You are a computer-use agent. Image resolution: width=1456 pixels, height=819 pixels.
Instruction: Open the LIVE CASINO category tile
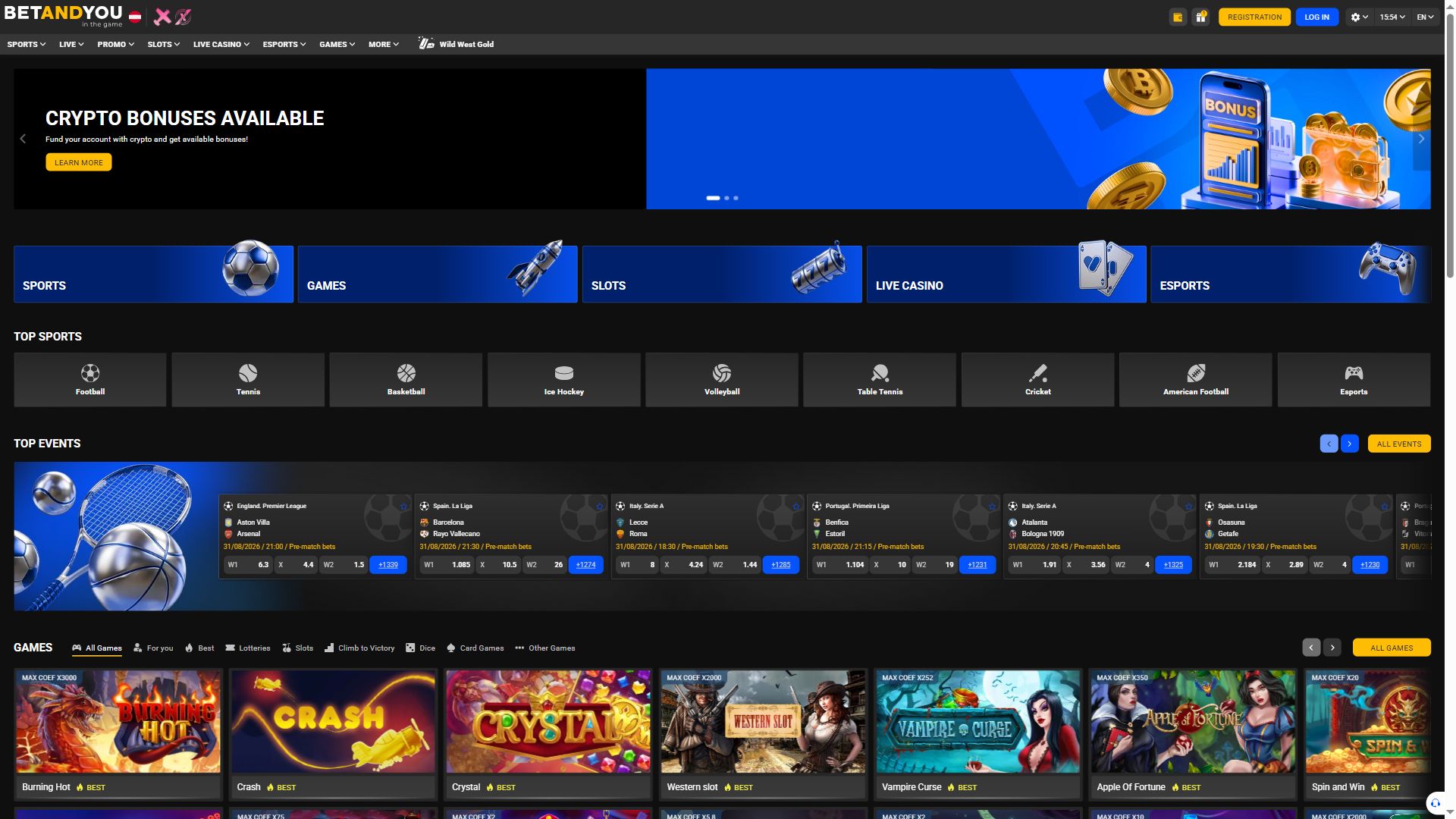coord(1006,274)
